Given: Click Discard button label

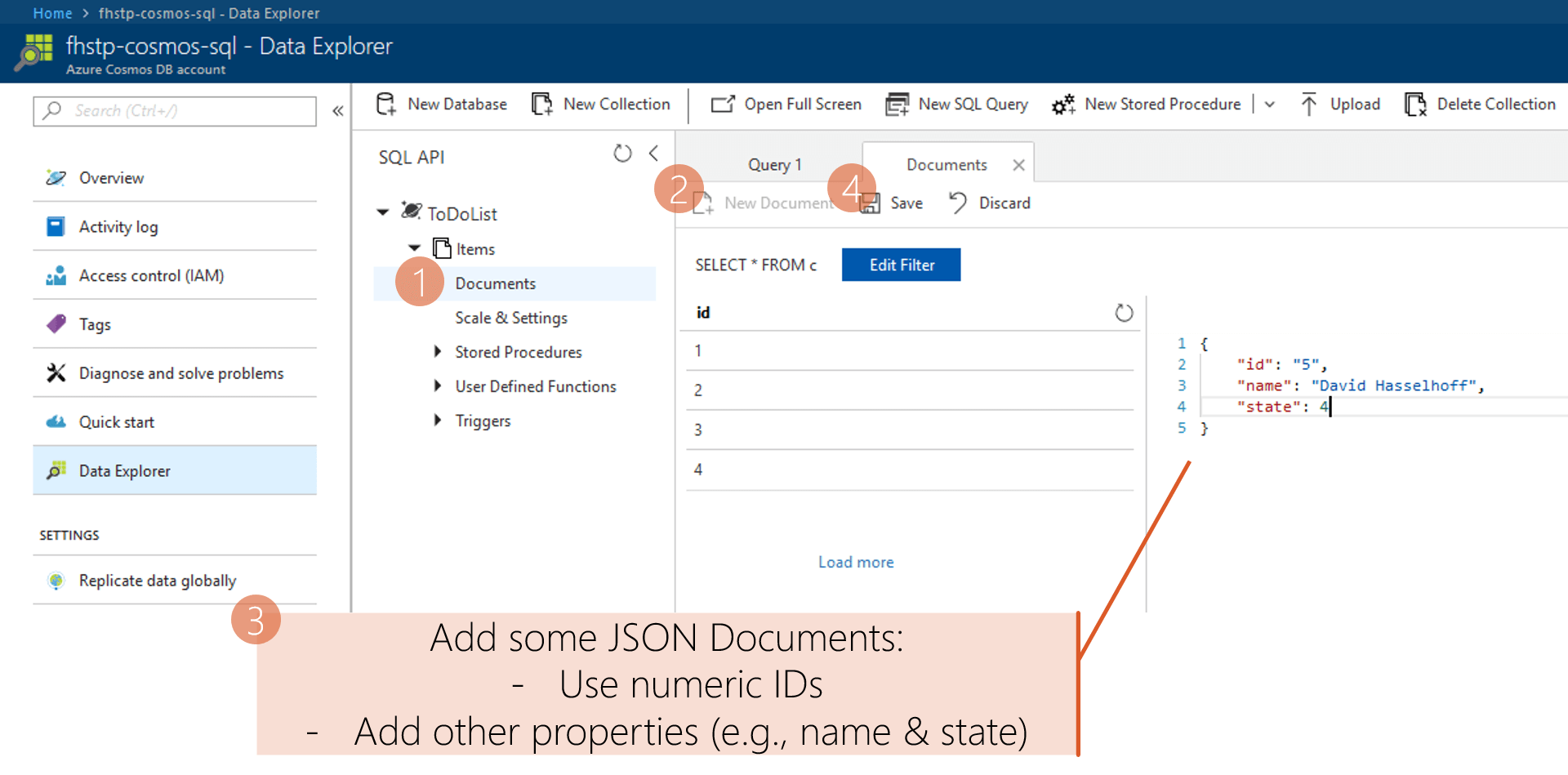Looking at the screenshot, I should click(x=1004, y=203).
